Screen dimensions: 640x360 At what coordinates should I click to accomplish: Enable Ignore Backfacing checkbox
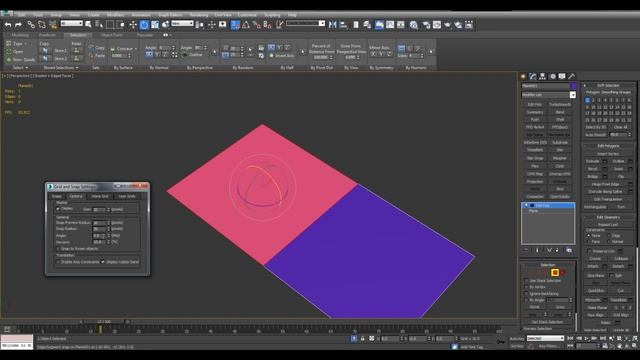526,293
